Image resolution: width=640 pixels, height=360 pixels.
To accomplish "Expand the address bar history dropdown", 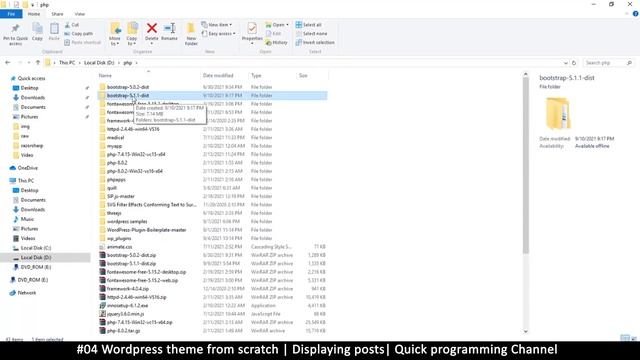I will click(x=565, y=63).
